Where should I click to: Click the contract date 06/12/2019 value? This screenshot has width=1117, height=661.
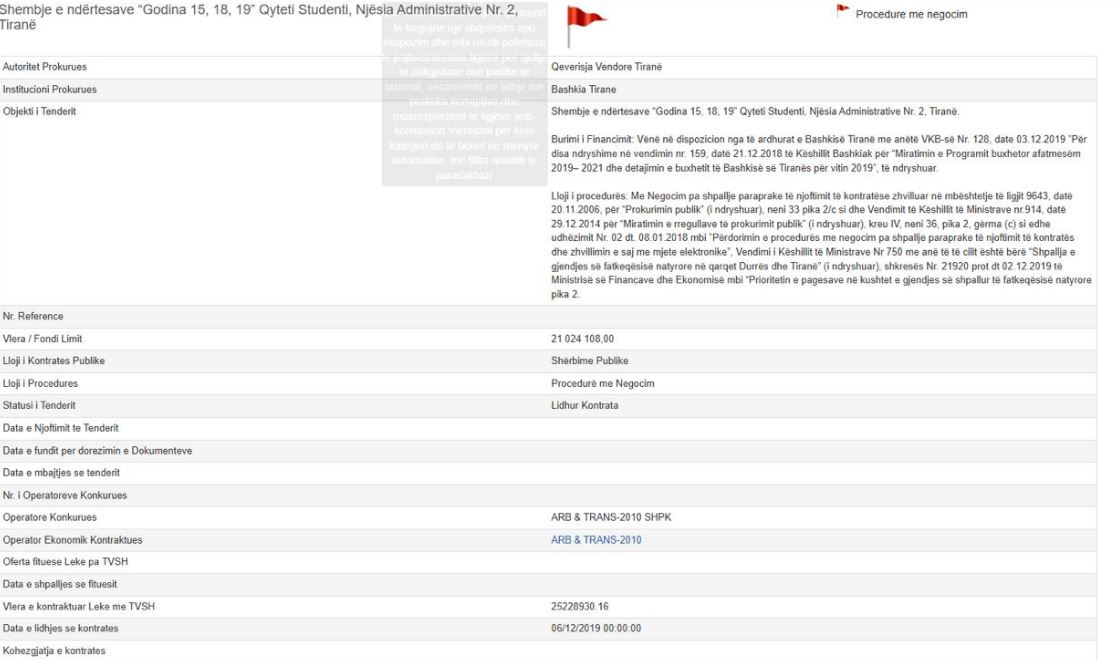pyautogui.click(x=596, y=628)
